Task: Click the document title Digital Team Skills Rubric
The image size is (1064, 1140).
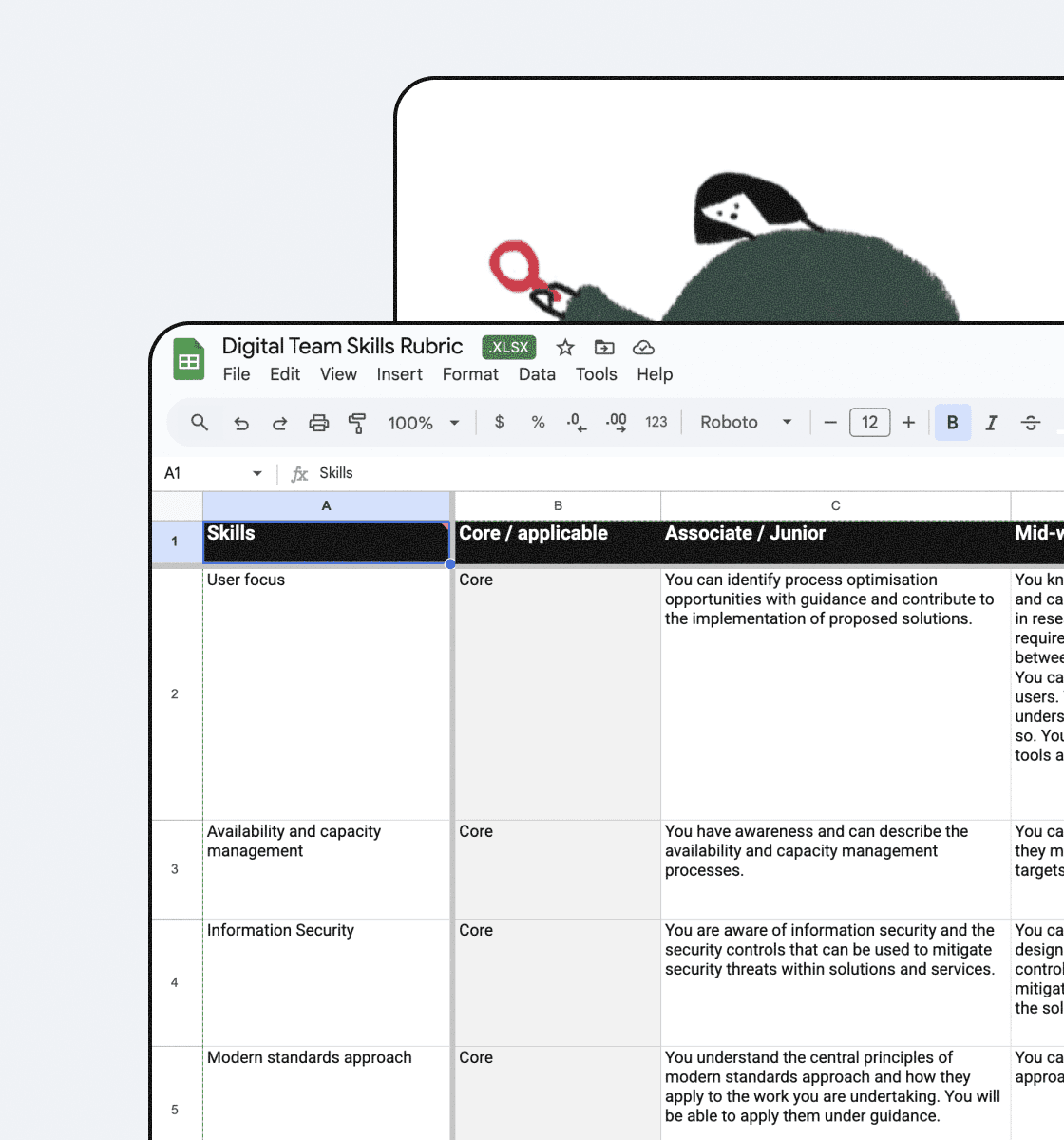Action: pos(342,347)
